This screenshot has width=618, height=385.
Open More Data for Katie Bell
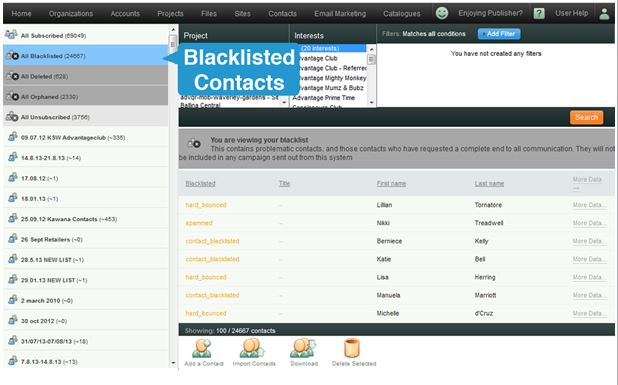[589, 259]
